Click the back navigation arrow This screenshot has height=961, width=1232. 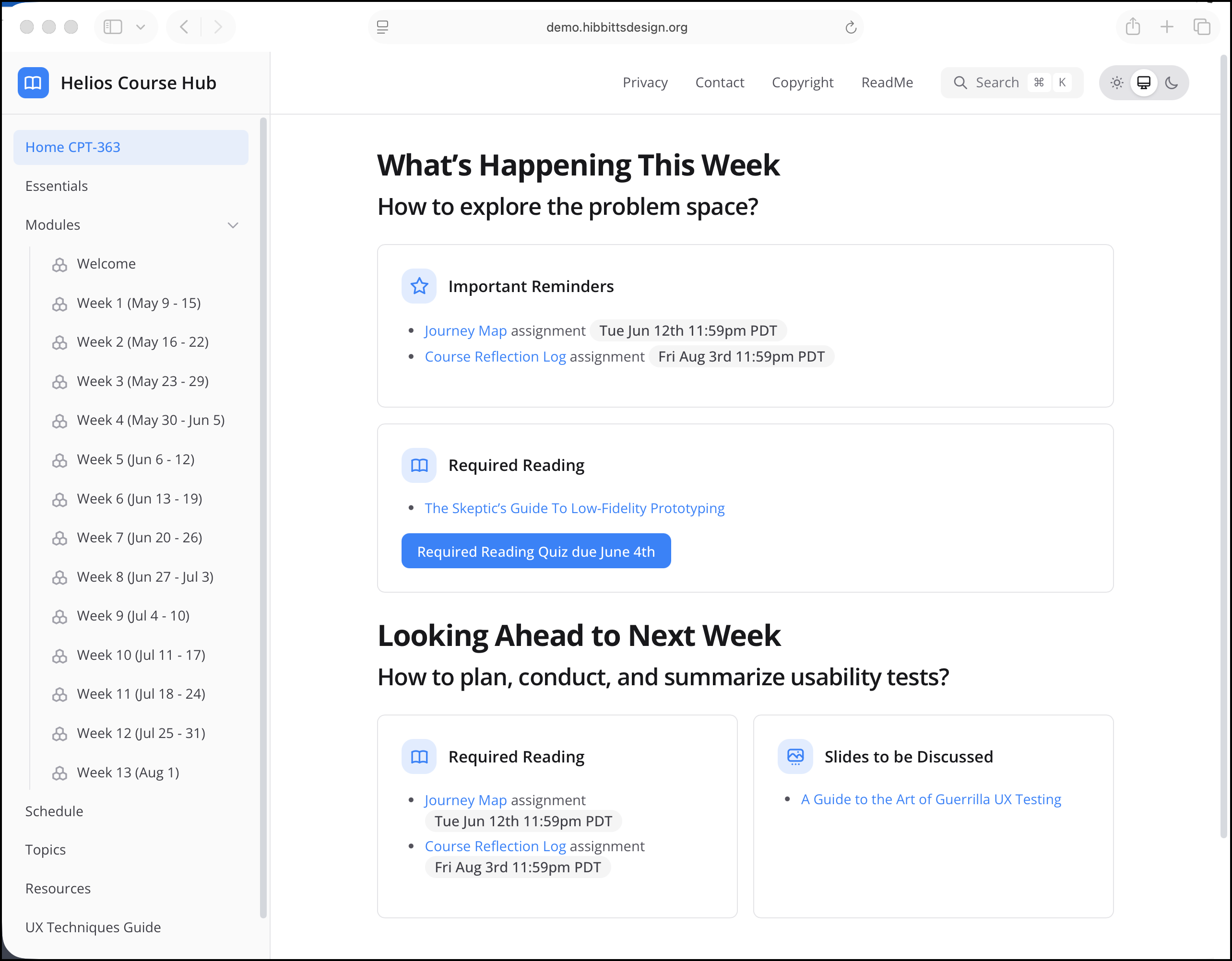184,26
